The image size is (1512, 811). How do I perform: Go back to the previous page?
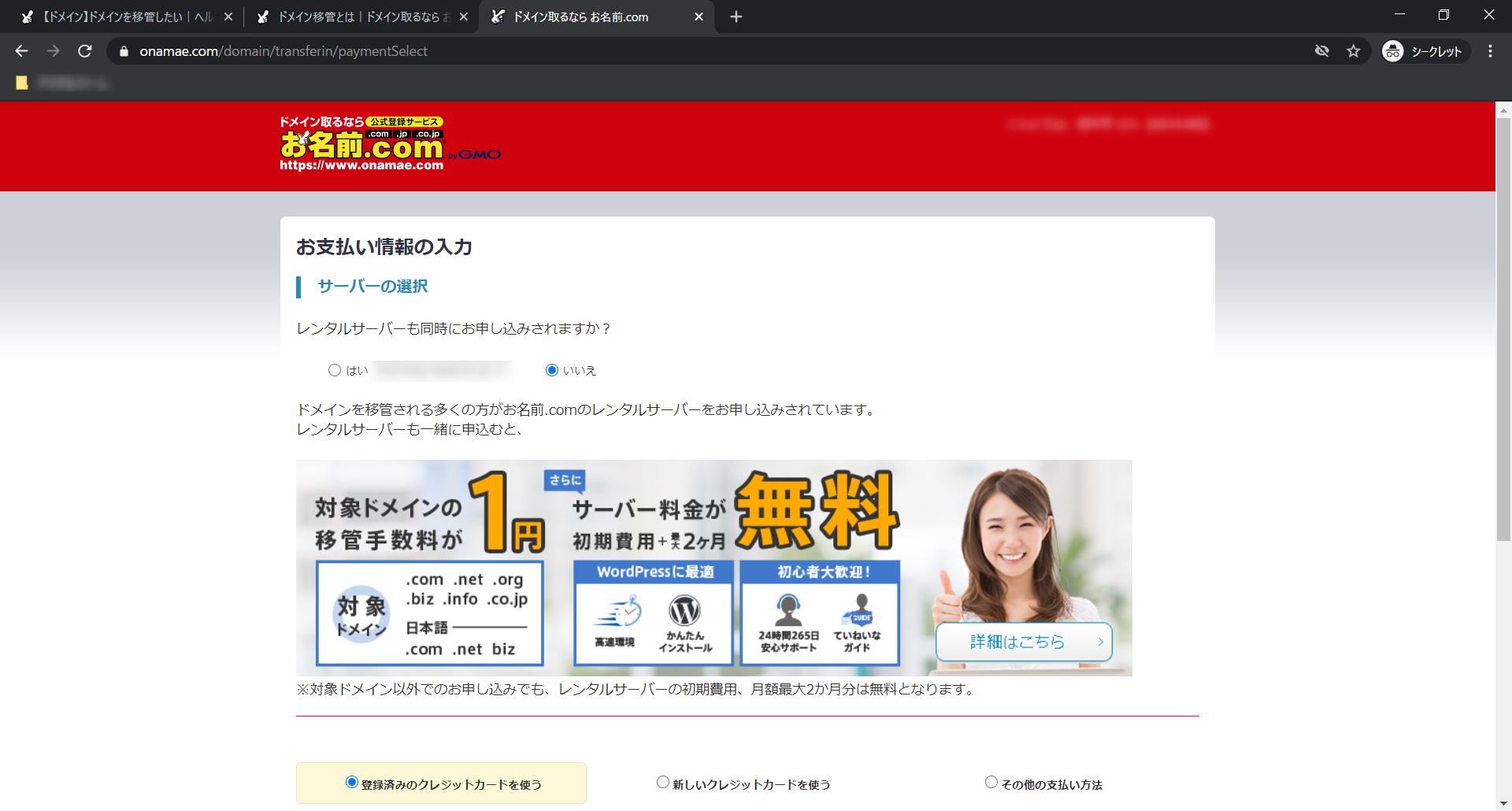21,51
